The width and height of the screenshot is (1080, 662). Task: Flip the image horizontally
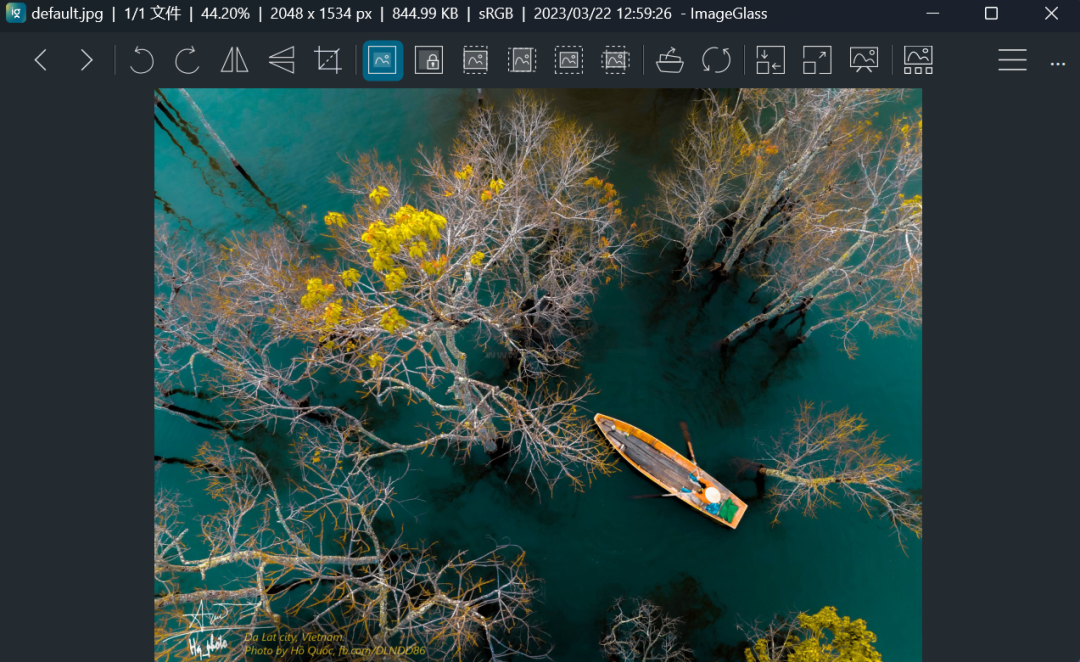point(234,60)
